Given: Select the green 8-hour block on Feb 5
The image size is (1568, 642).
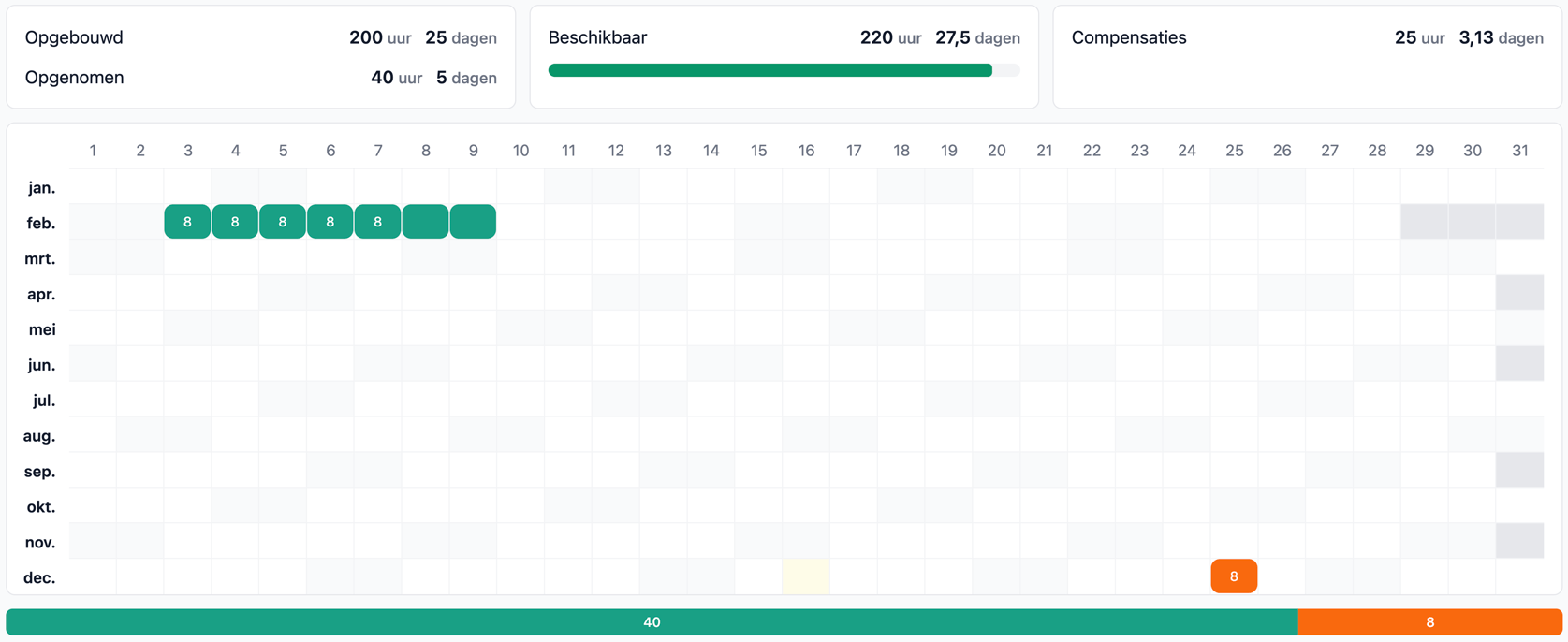Looking at the screenshot, I should (283, 222).
